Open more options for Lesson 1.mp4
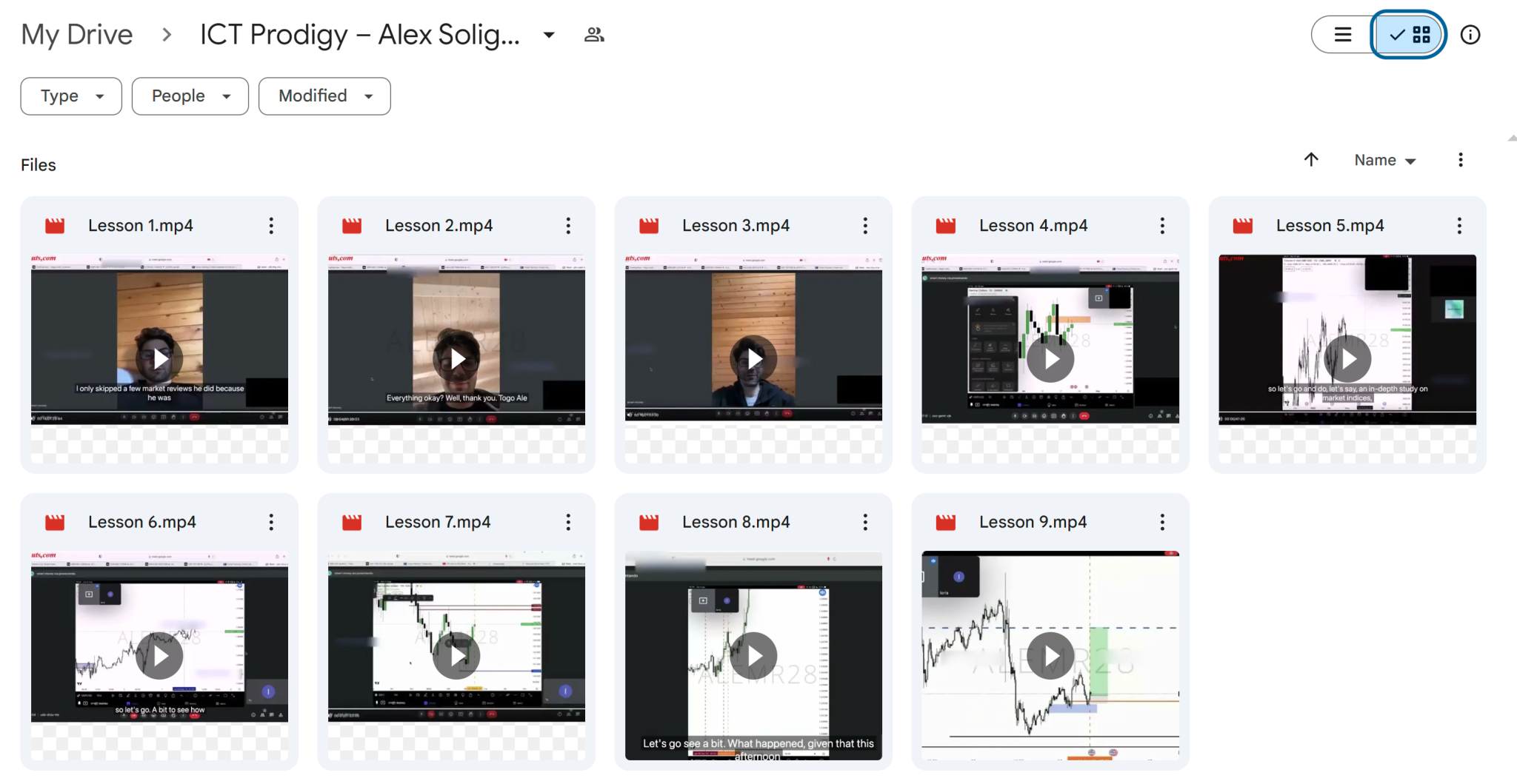Viewport: 1517px width, 784px height. coord(271,226)
